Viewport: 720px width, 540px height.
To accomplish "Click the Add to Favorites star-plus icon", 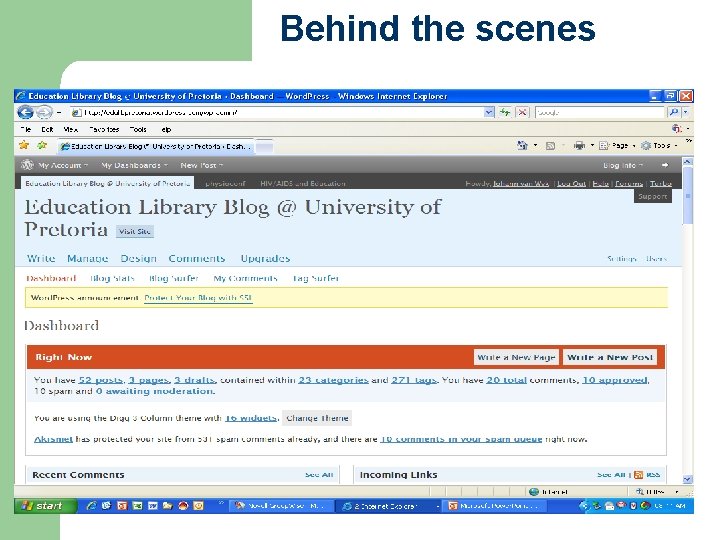I will click(42, 146).
